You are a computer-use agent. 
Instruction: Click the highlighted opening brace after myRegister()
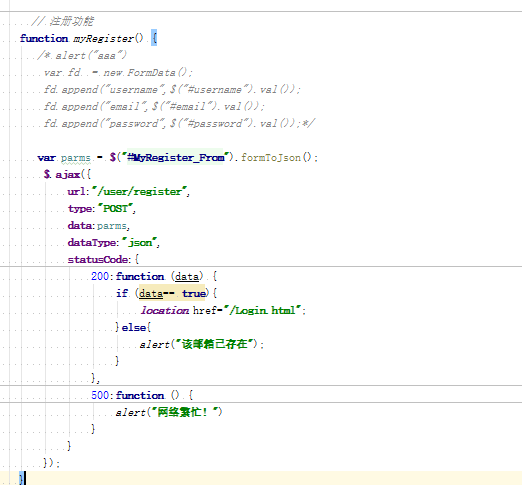click(154, 38)
